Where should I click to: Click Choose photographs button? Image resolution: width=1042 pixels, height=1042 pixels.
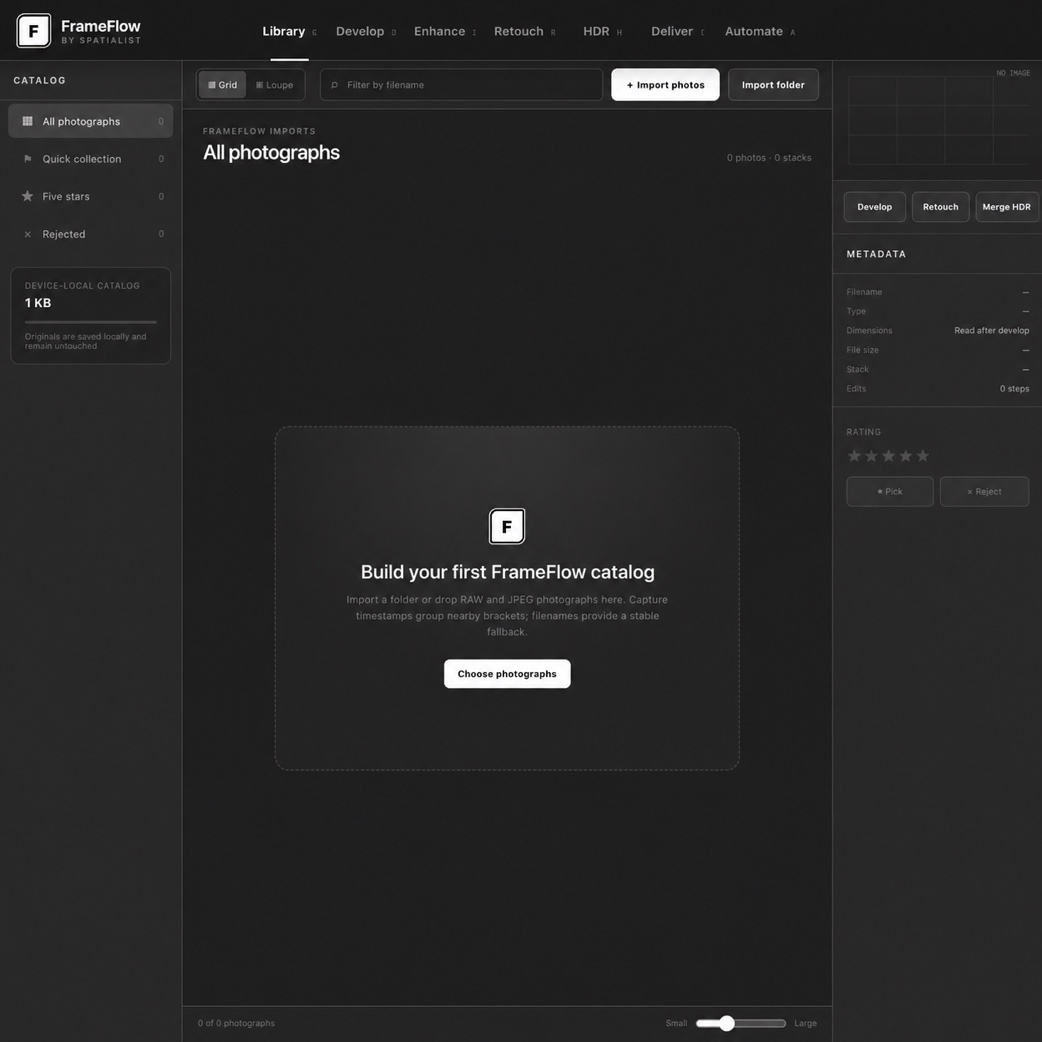click(x=507, y=674)
